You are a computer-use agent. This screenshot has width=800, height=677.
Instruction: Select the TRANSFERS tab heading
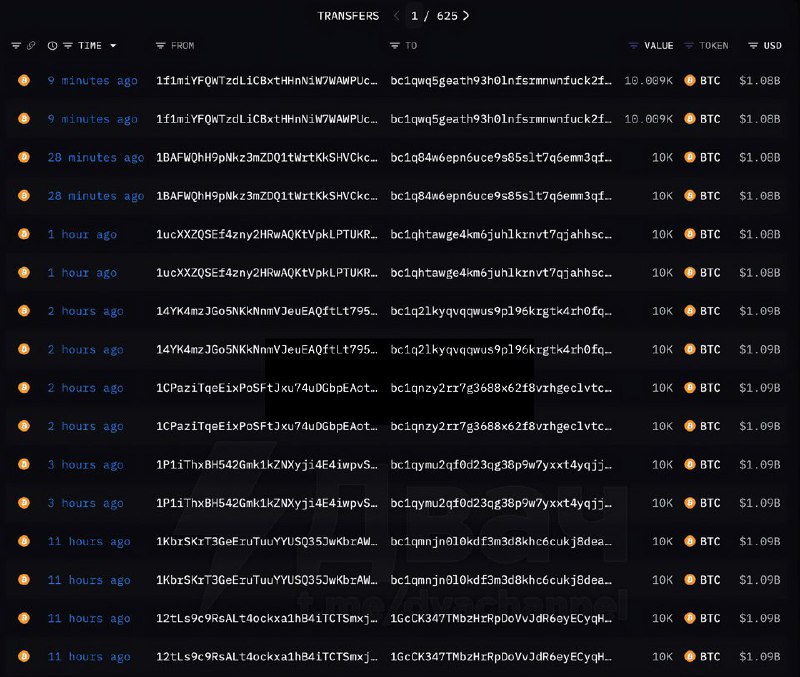pyautogui.click(x=348, y=16)
